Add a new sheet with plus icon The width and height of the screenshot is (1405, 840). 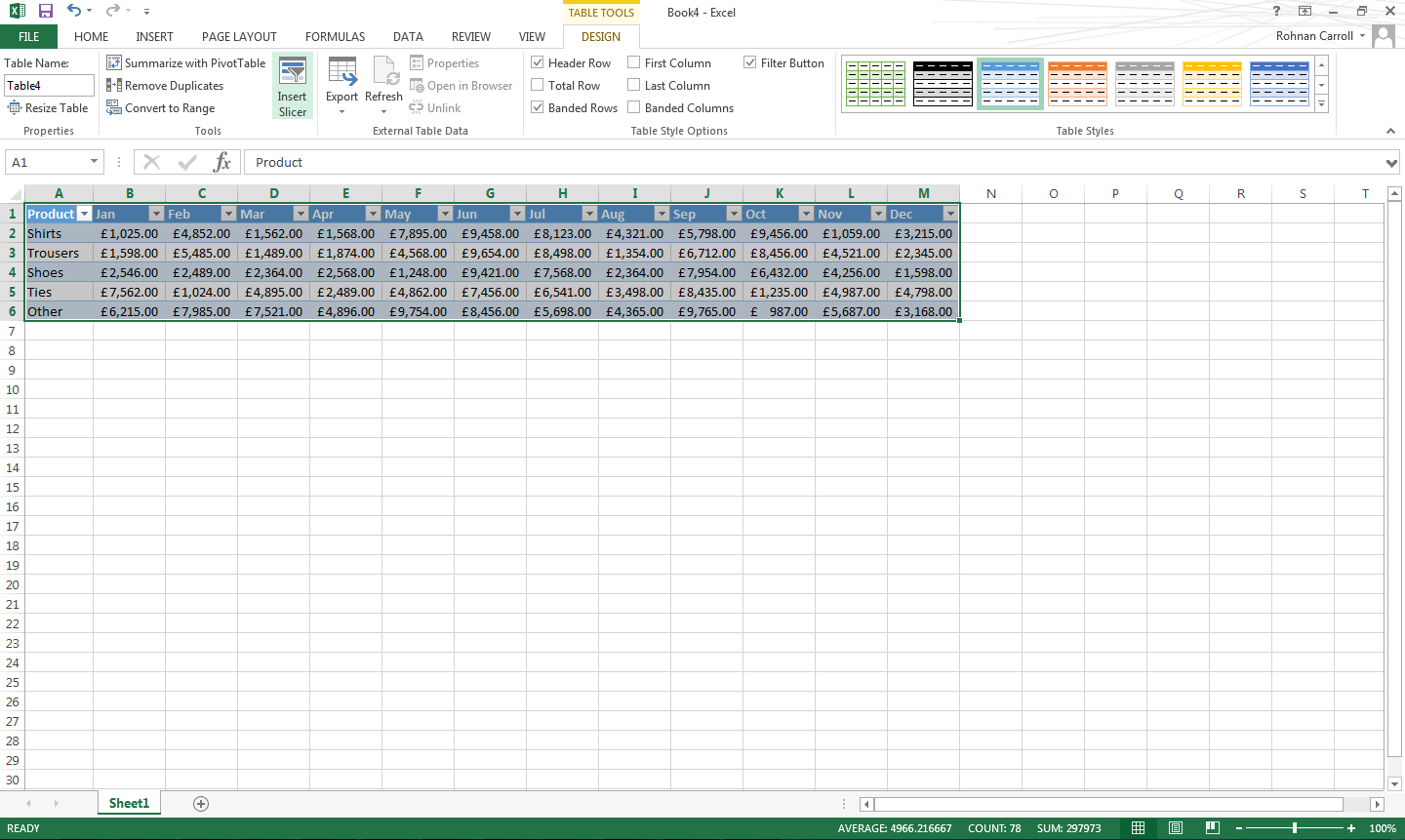pos(201,804)
